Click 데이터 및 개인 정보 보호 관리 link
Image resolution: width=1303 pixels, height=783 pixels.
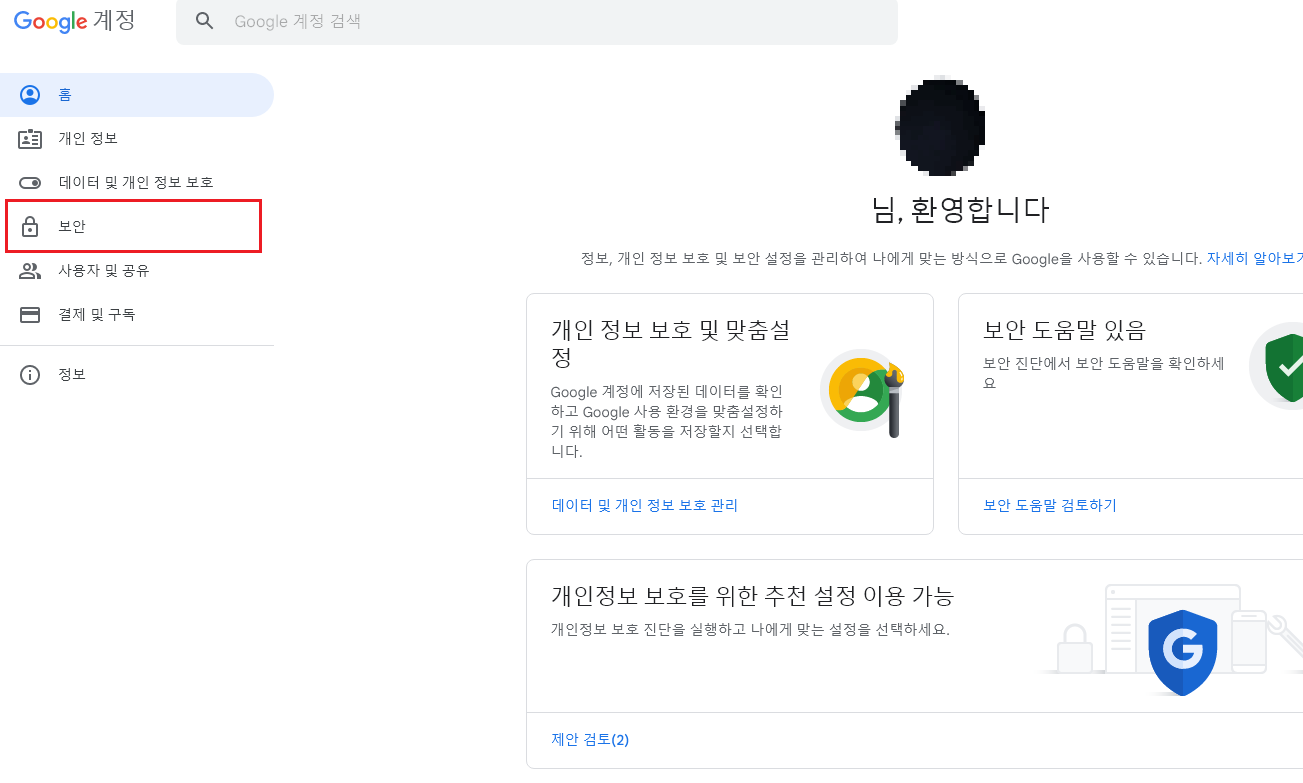(645, 506)
